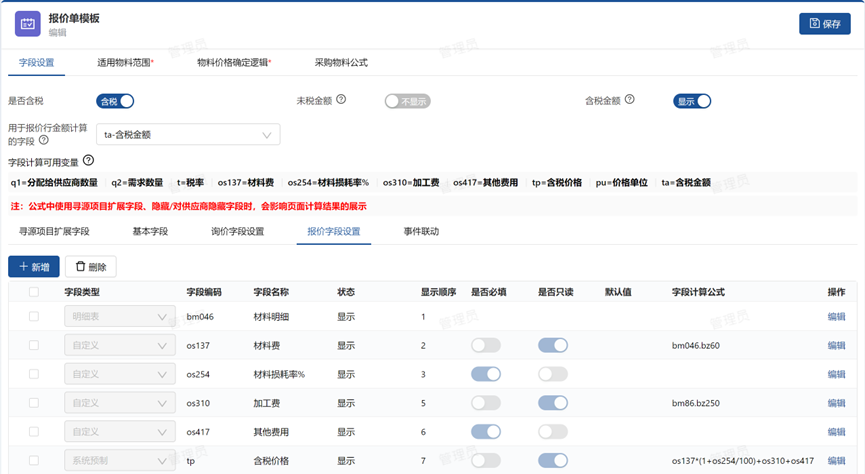Open 事件联动 sub-tab
Viewport: 865px width, 474px height.
(x=421, y=232)
